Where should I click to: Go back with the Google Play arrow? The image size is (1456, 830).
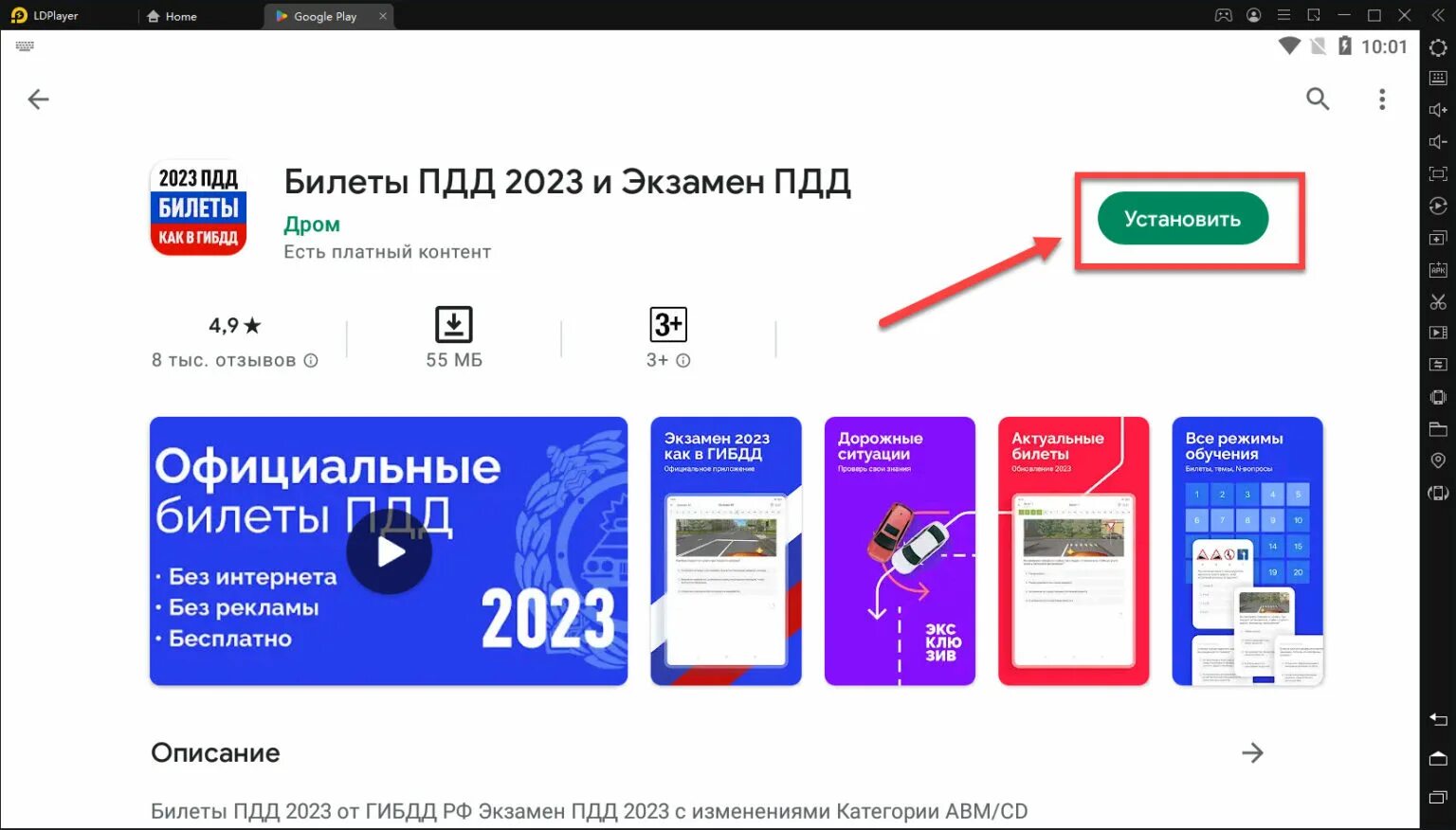point(38,99)
